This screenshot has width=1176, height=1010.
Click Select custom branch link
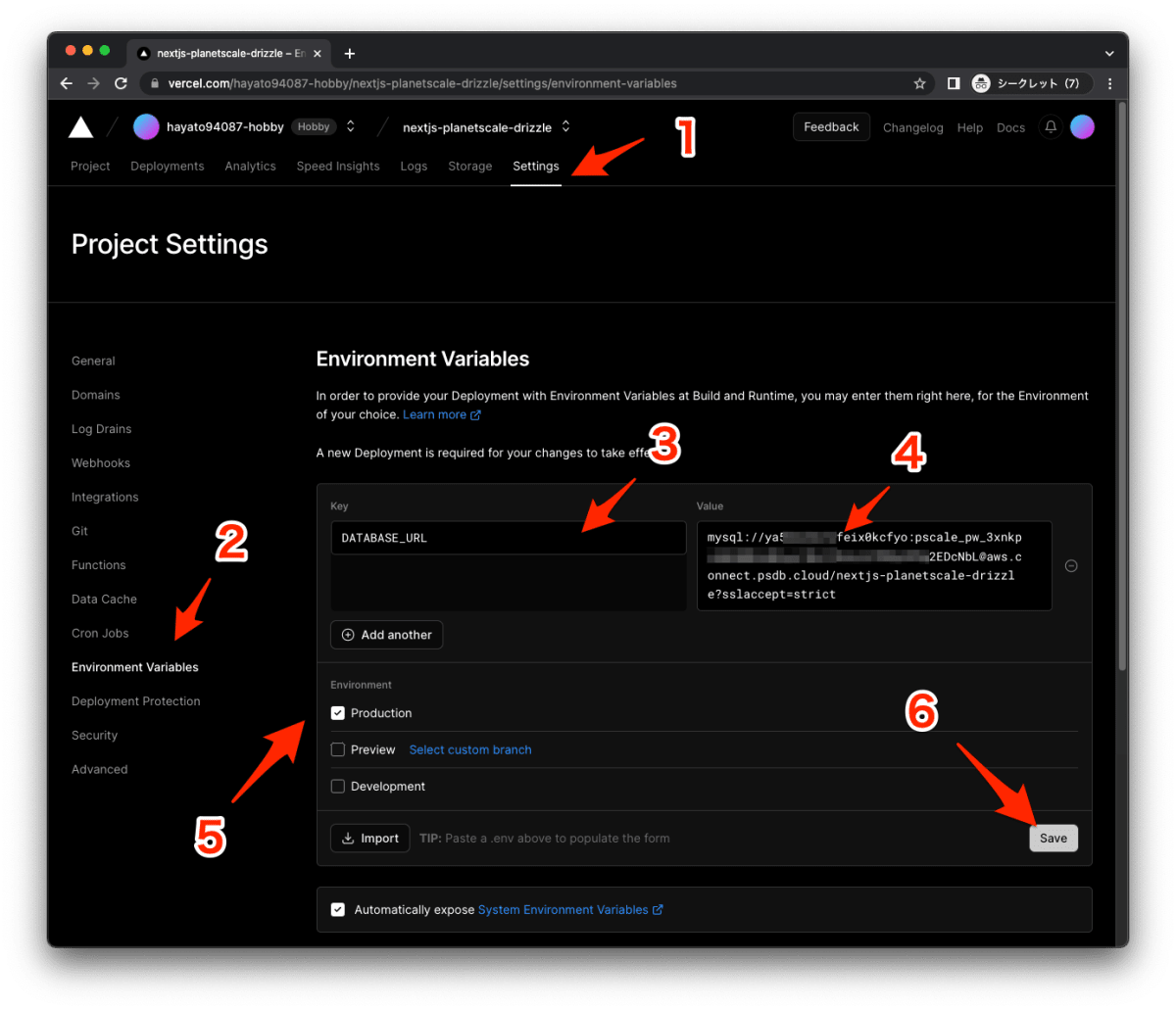click(x=470, y=749)
